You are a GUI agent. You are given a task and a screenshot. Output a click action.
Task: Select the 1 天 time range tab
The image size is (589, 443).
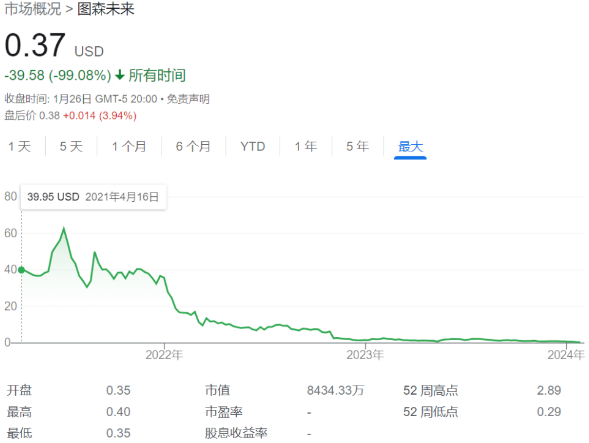(x=20, y=147)
